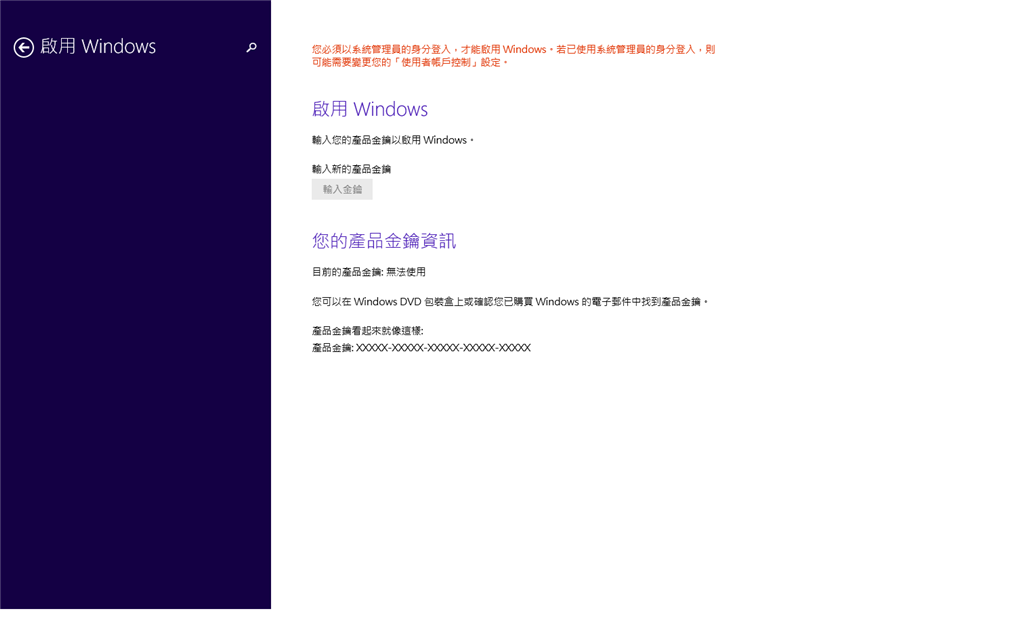Click the 您的產品金鑰資訊 heading
The width and height of the screenshot is (1024, 617).
[384, 241]
